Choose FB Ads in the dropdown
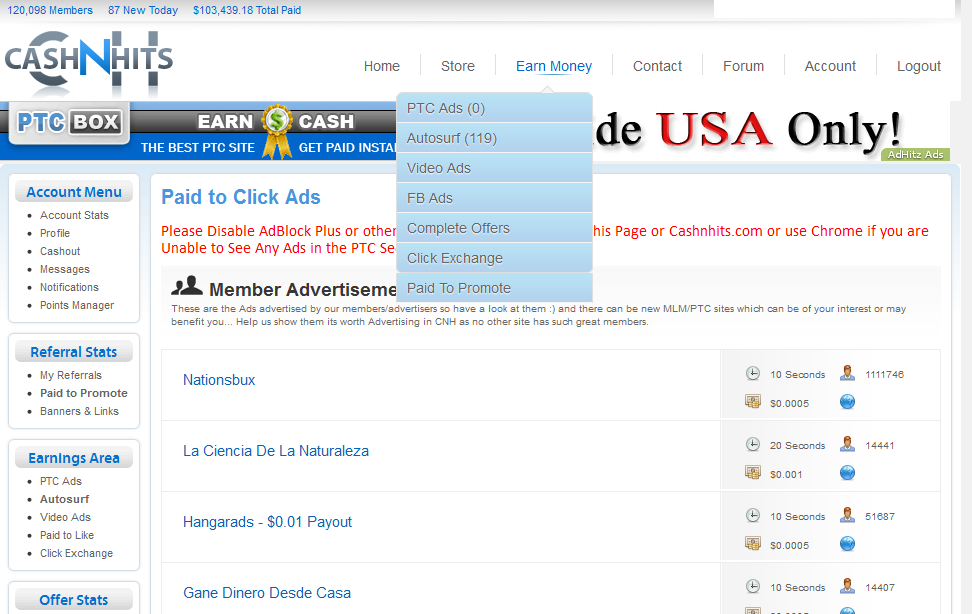The height and width of the screenshot is (614, 972). point(495,198)
